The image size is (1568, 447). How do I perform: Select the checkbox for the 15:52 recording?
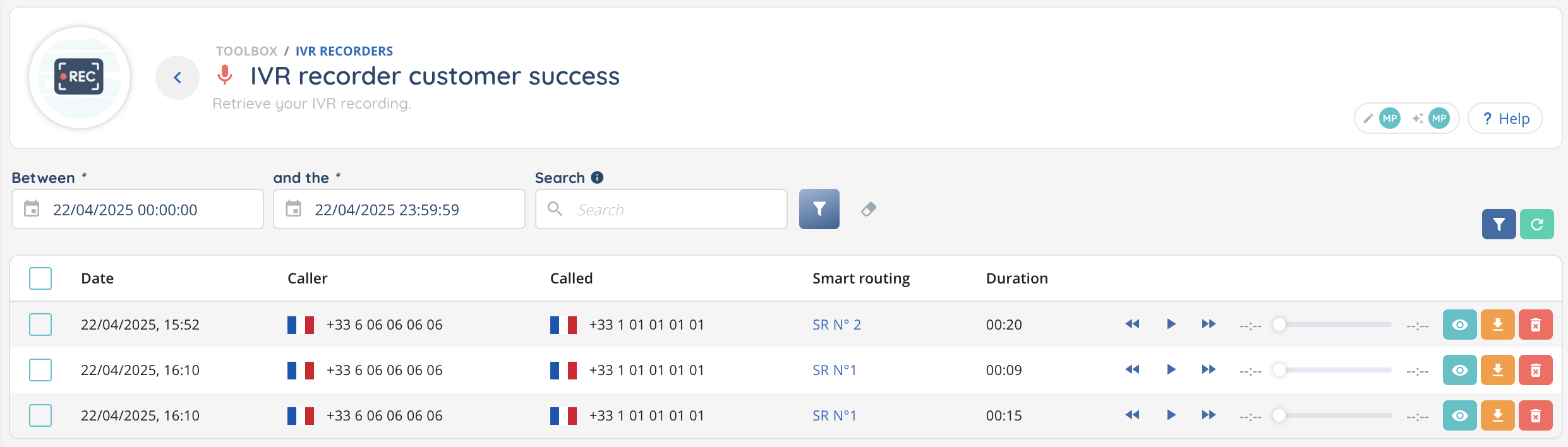[x=40, y=325]
